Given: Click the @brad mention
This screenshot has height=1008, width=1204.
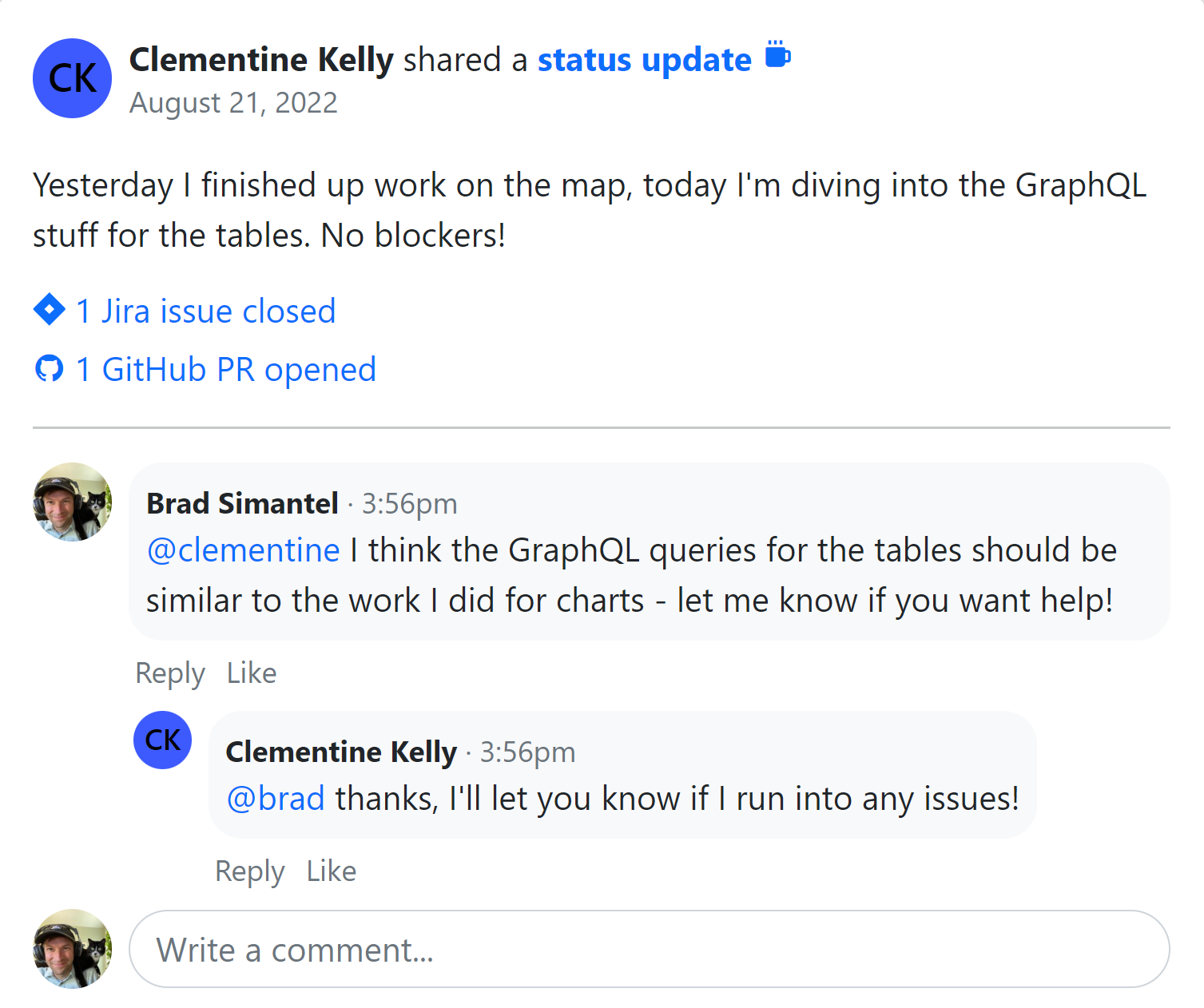Looking at the screenshot, I should [276, 799].
